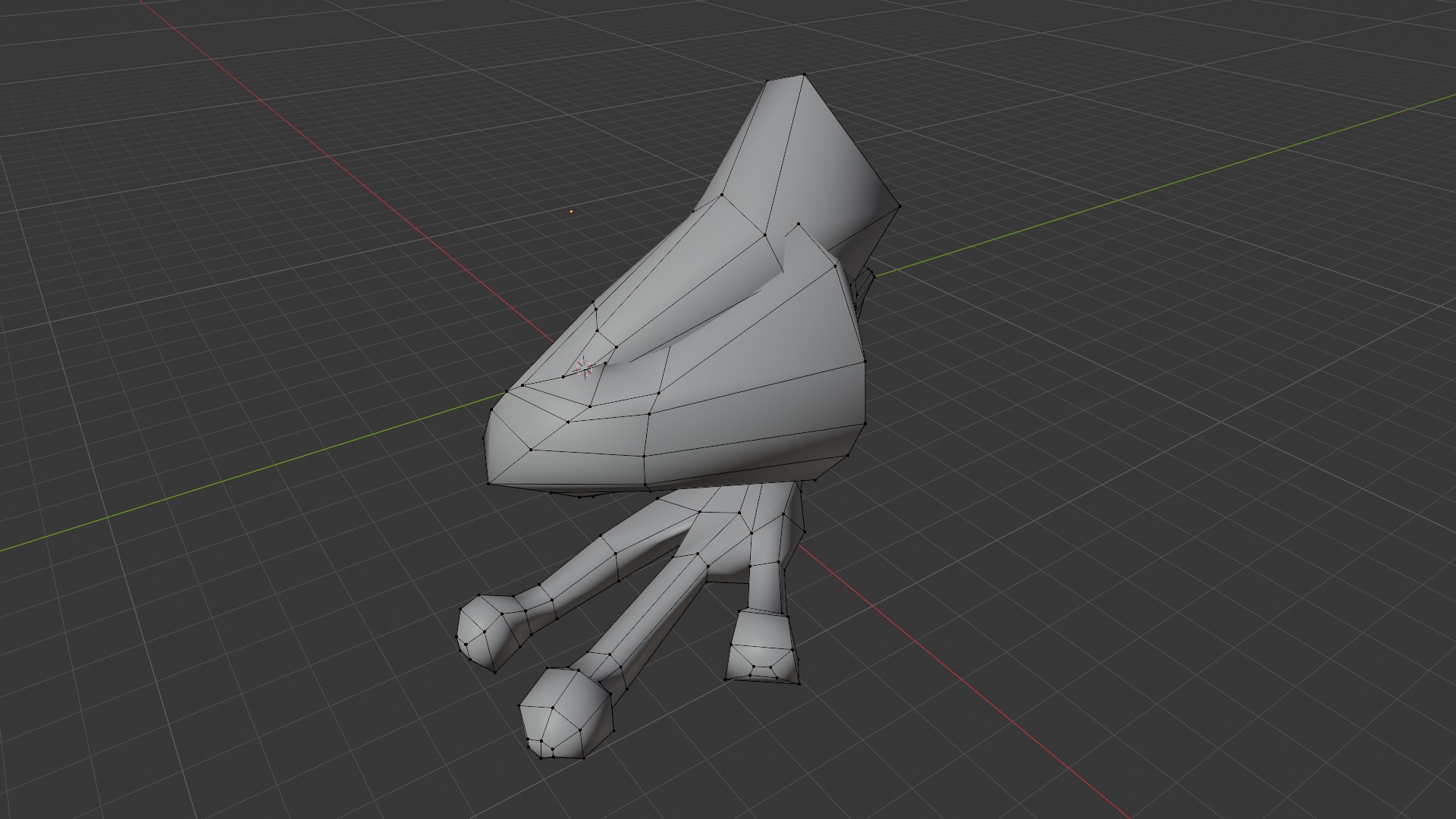
Task: Click the orange origin dot above the mesh
Action: (x=571, y=212)
